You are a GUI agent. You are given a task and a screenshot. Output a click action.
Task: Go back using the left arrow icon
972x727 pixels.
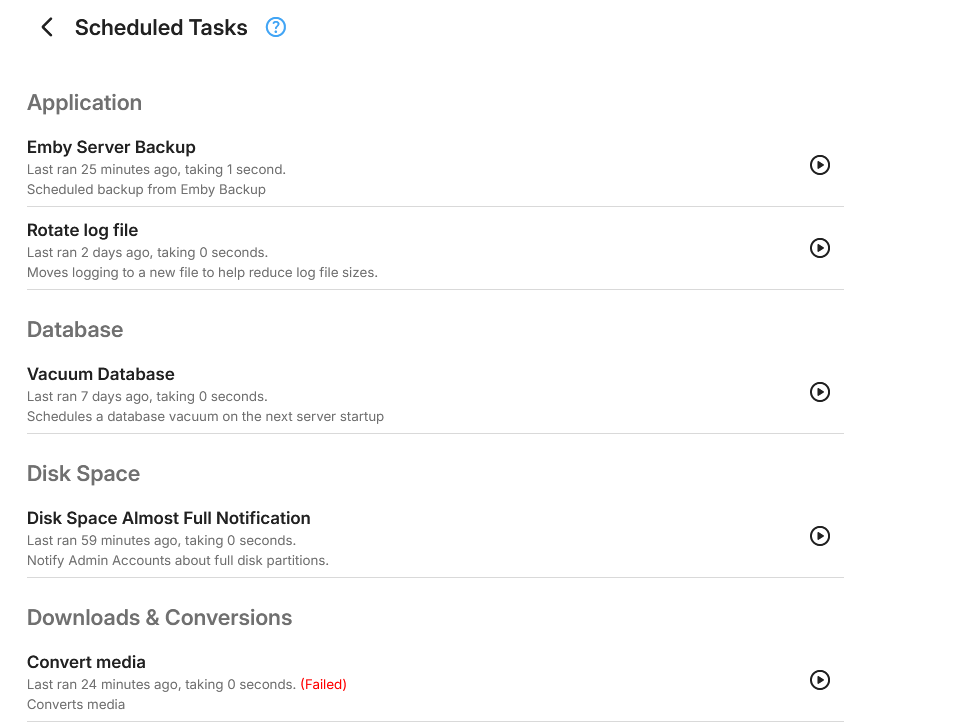(x=47, y=27)
